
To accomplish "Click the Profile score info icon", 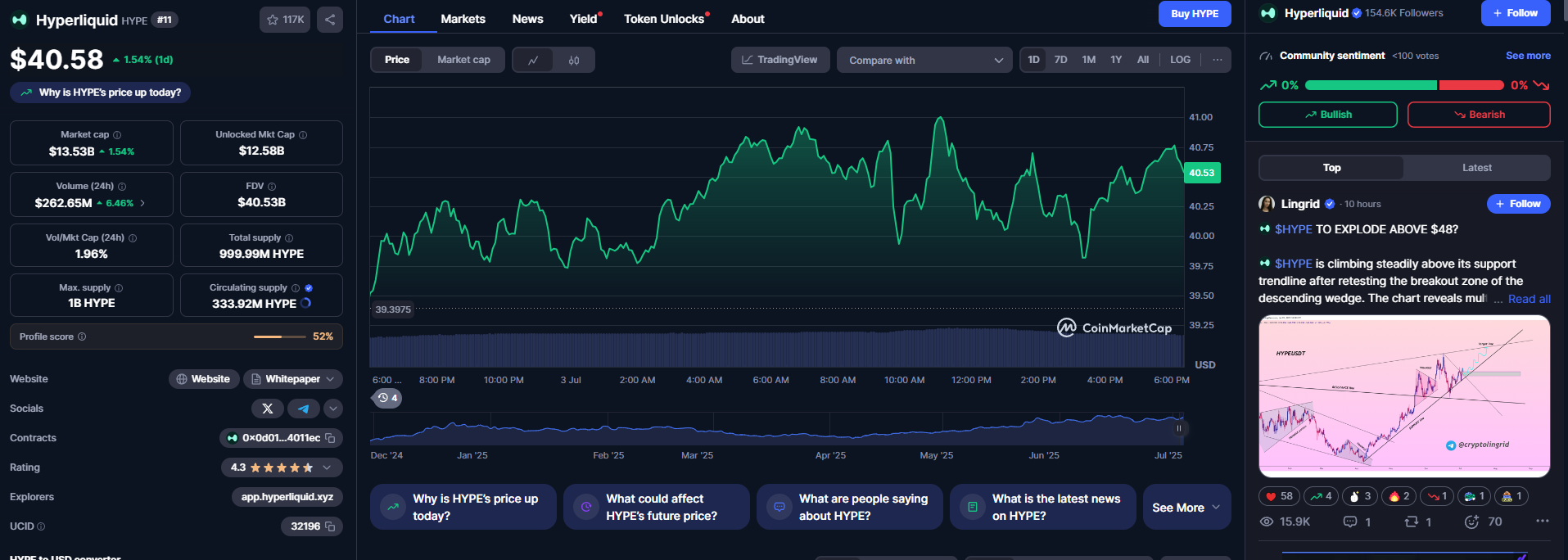I will 82,336.
